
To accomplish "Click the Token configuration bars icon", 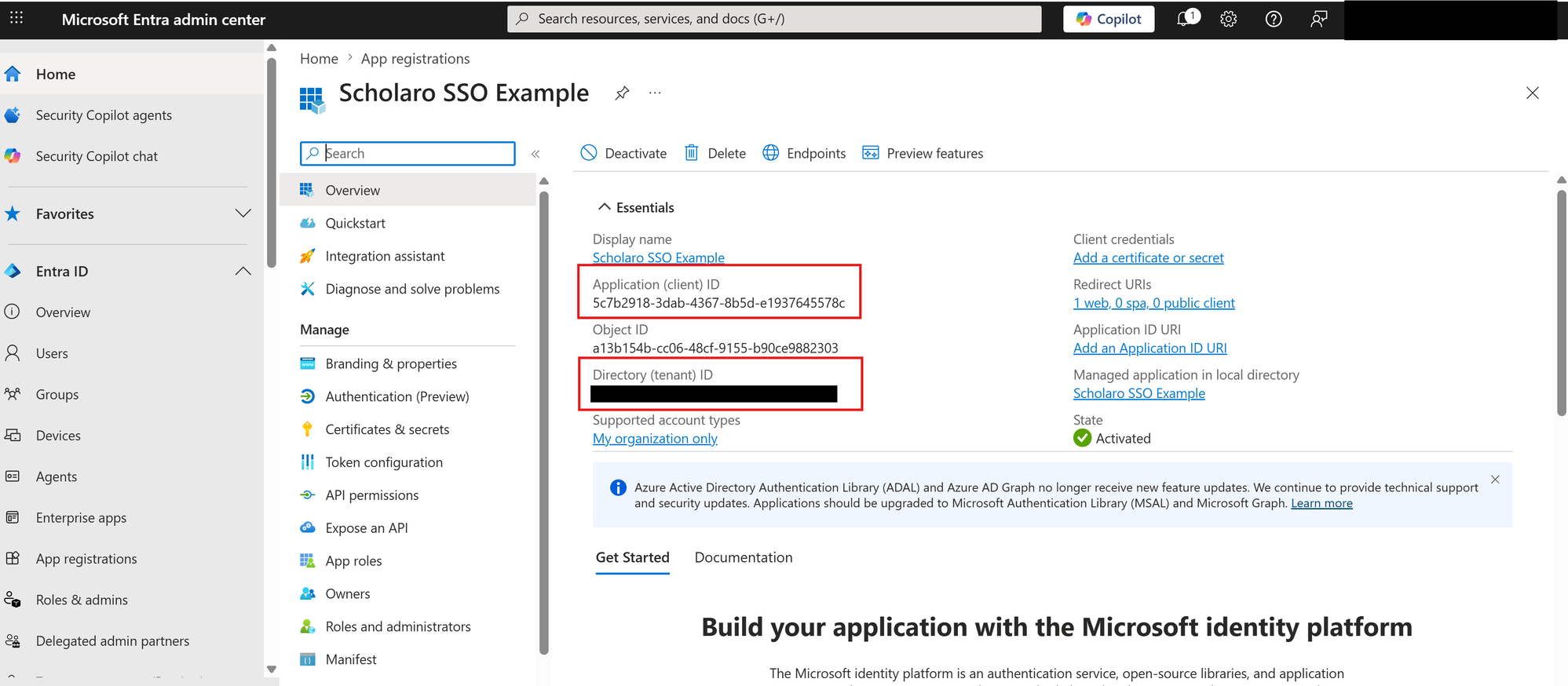I will coord(308,462).
